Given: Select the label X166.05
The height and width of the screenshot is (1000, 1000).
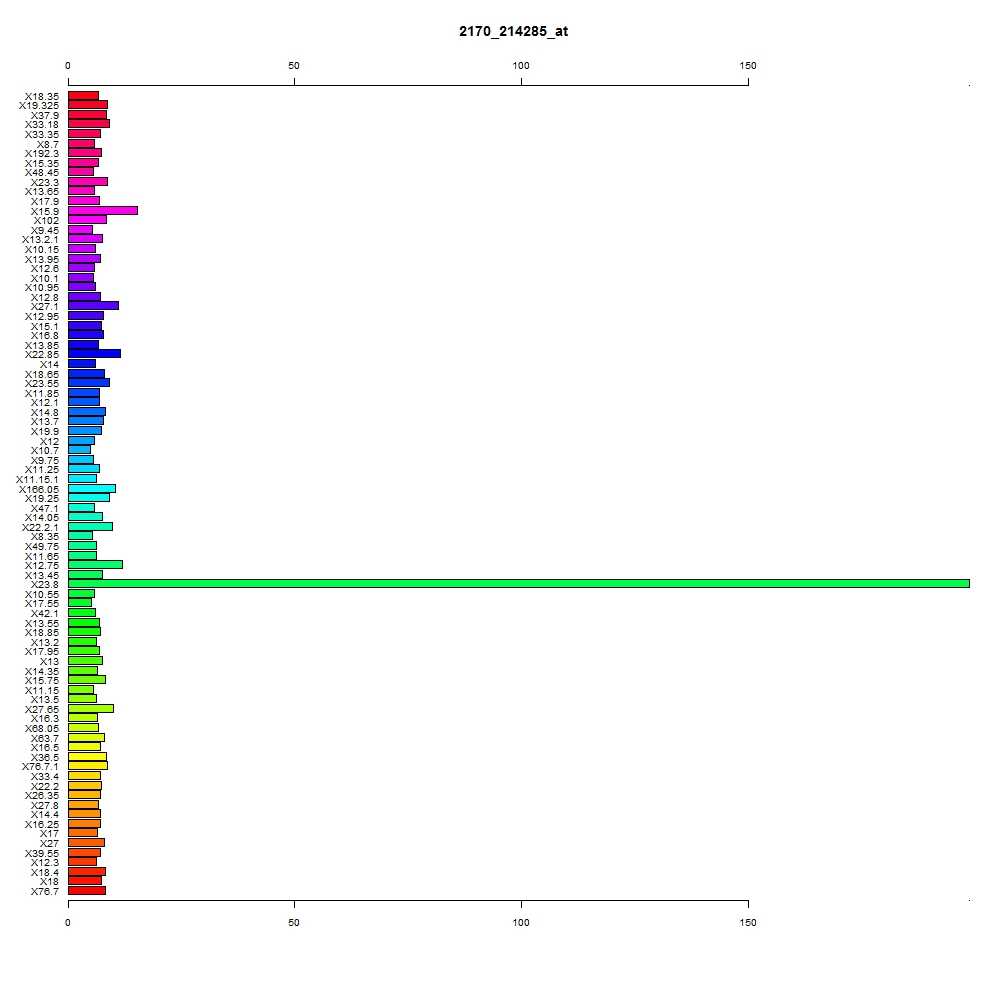Looking at the screenshot, I should [x=39, y=490].
